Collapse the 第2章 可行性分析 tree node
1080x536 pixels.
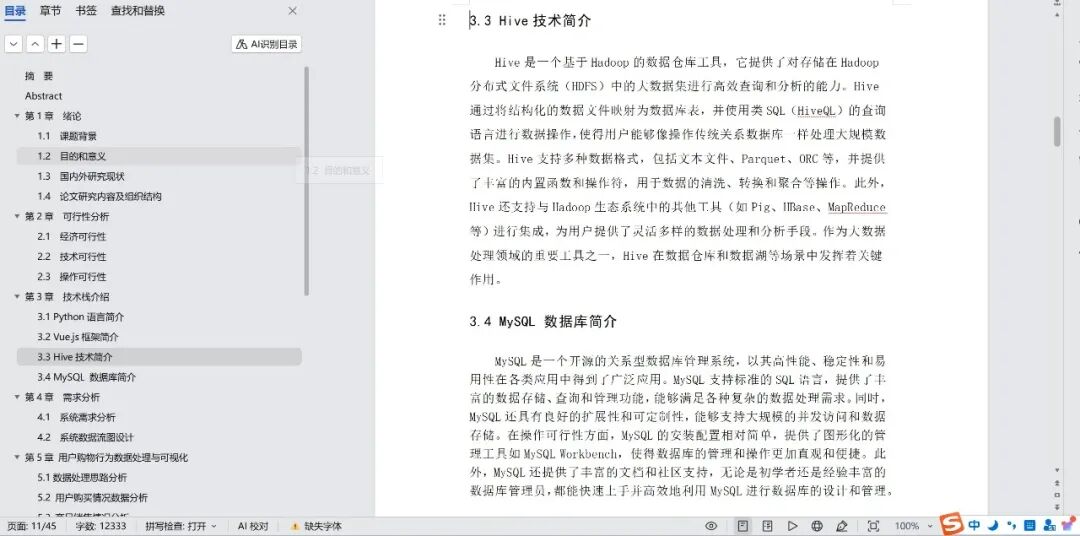click(x=17, y=216)
